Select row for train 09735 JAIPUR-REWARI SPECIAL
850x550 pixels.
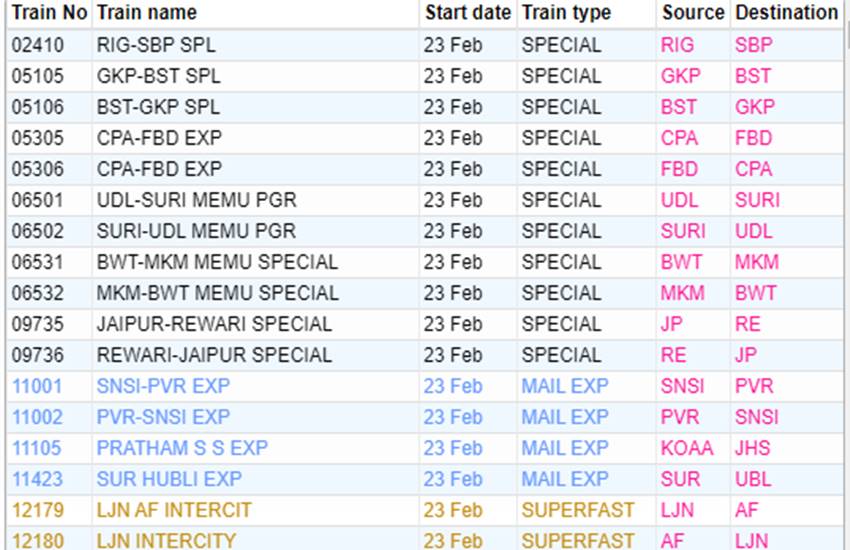tap(424, 324)
